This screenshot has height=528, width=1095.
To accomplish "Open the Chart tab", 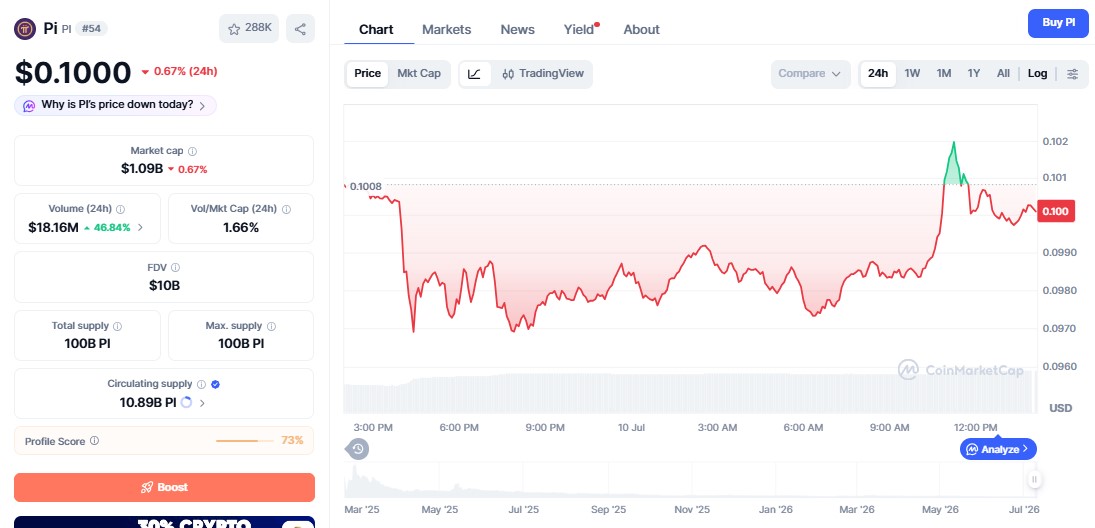I will click(376, 29).
